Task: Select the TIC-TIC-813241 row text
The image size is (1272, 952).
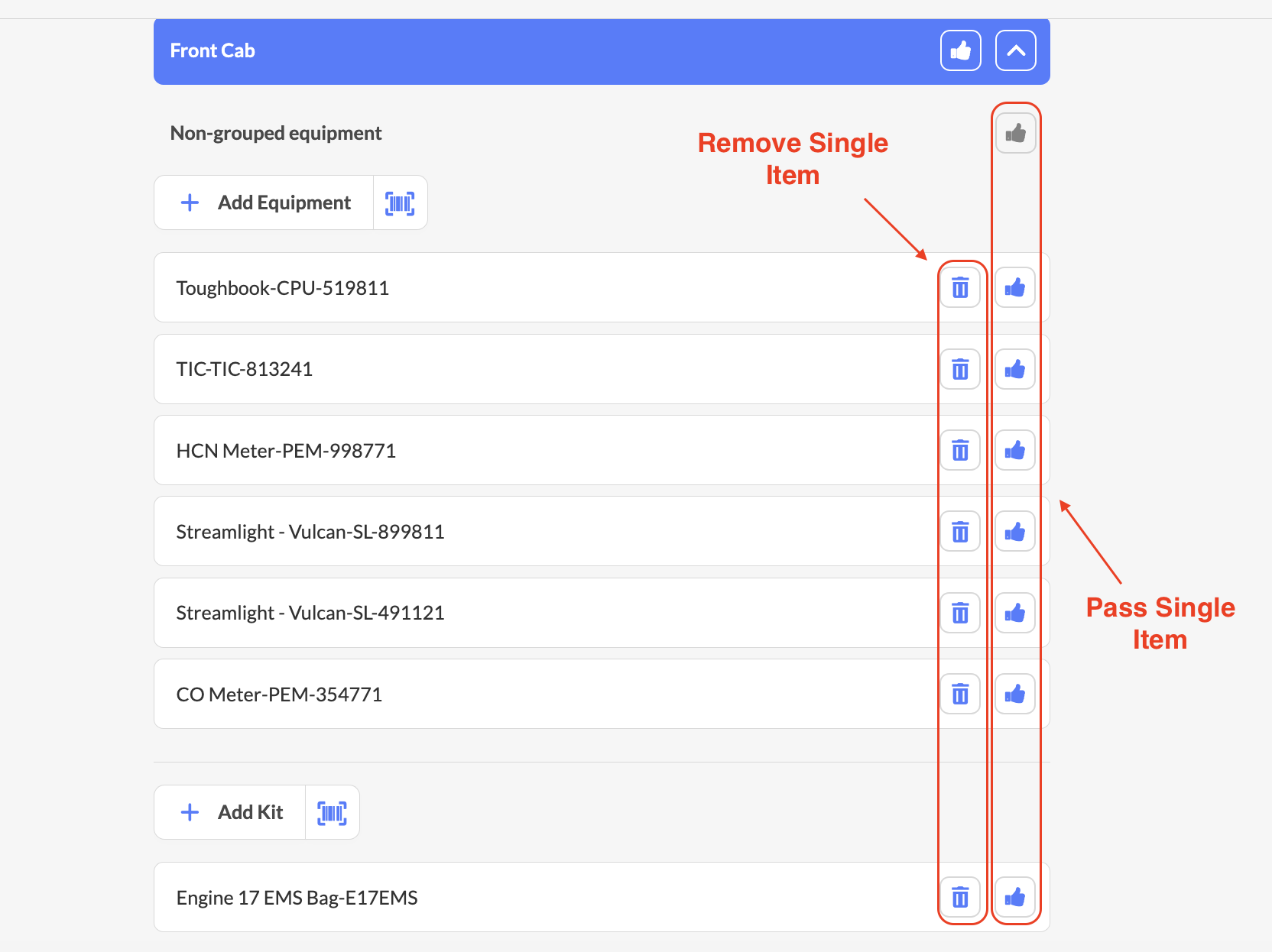Action: pos(245,370)
